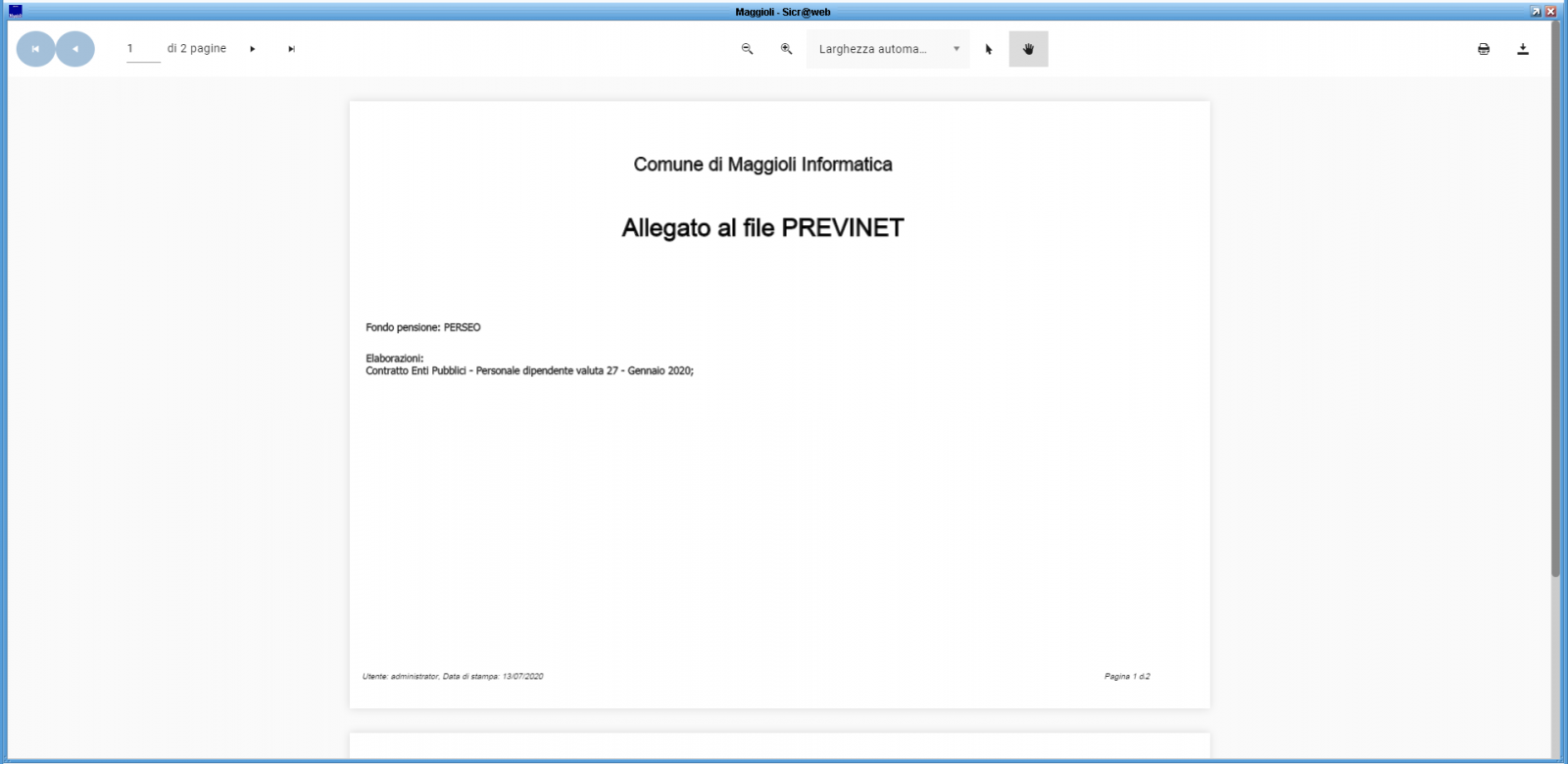Screen dimensions: 1568x764
Task: Click the 'Allegato al file PREVINET' heading
Action: [762, 228]
